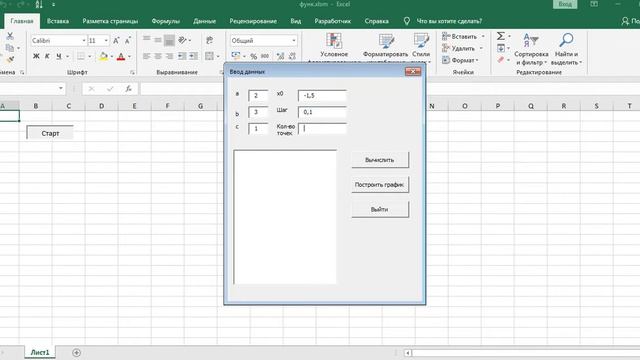Open the font size 11 dropdown

coord(106,40)
